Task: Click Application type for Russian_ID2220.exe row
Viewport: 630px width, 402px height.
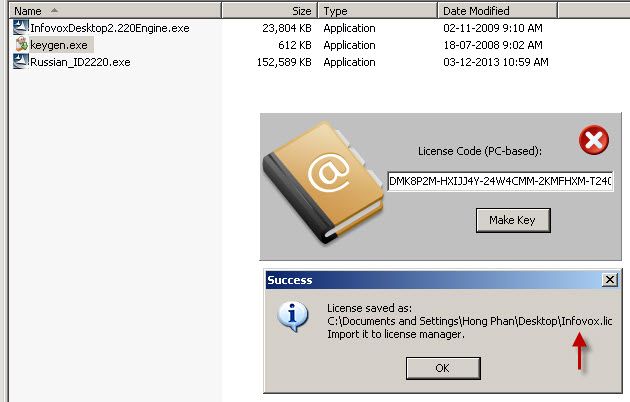Action: pos(350,62)
